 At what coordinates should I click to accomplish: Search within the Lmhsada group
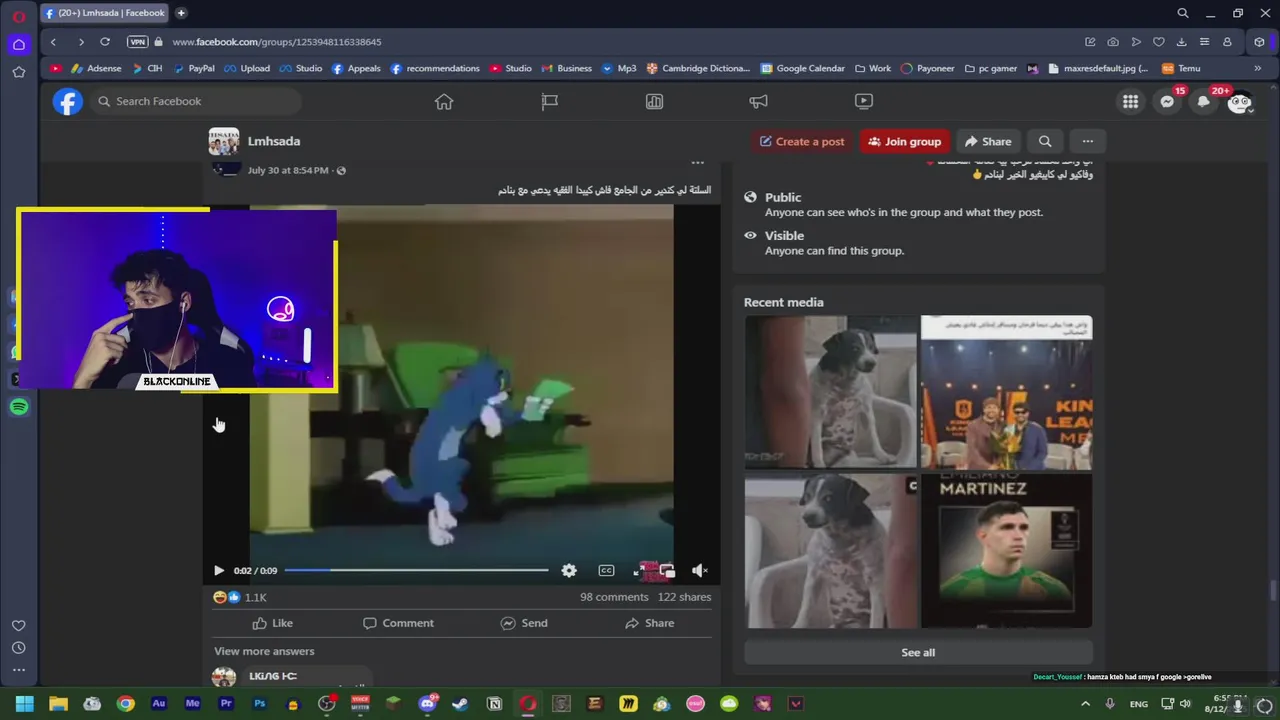pos(1045,141)
